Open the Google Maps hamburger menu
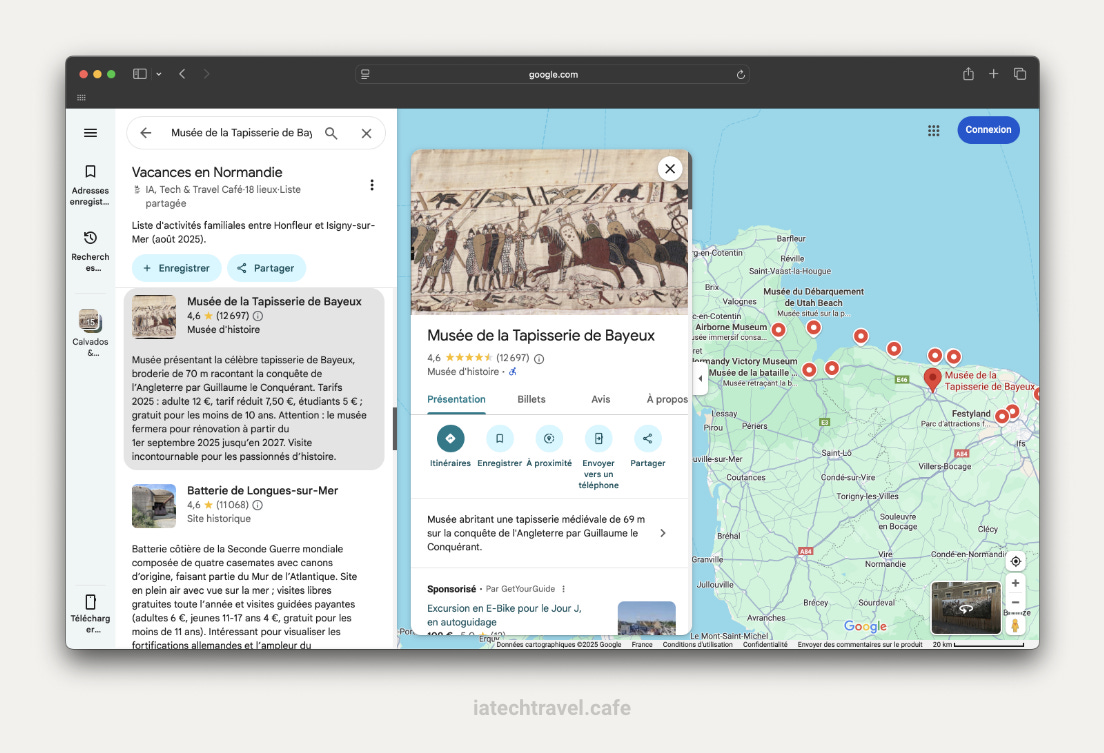This screenshot has width=1104, height=753. [90, 133]
